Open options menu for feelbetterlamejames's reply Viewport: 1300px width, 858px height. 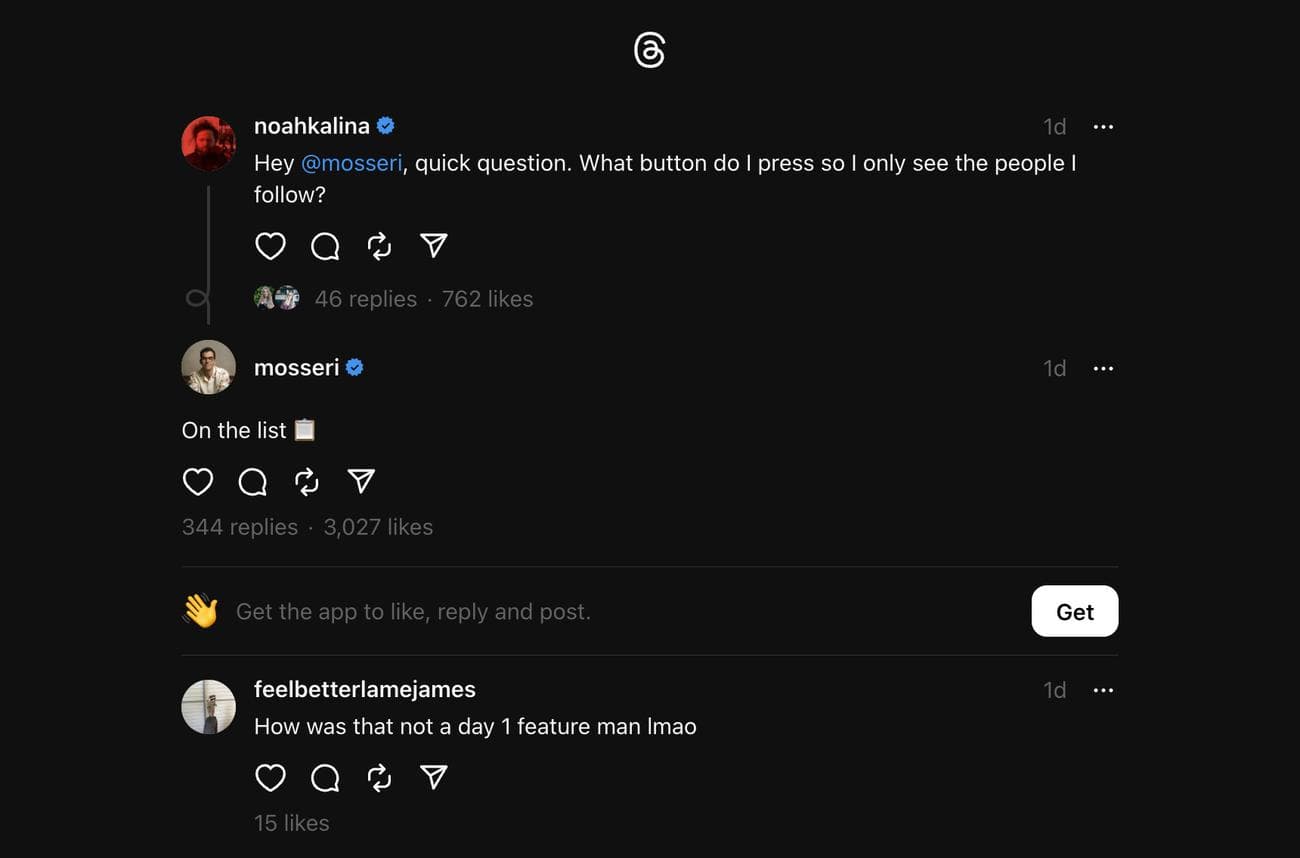(x=1103, y=690)
